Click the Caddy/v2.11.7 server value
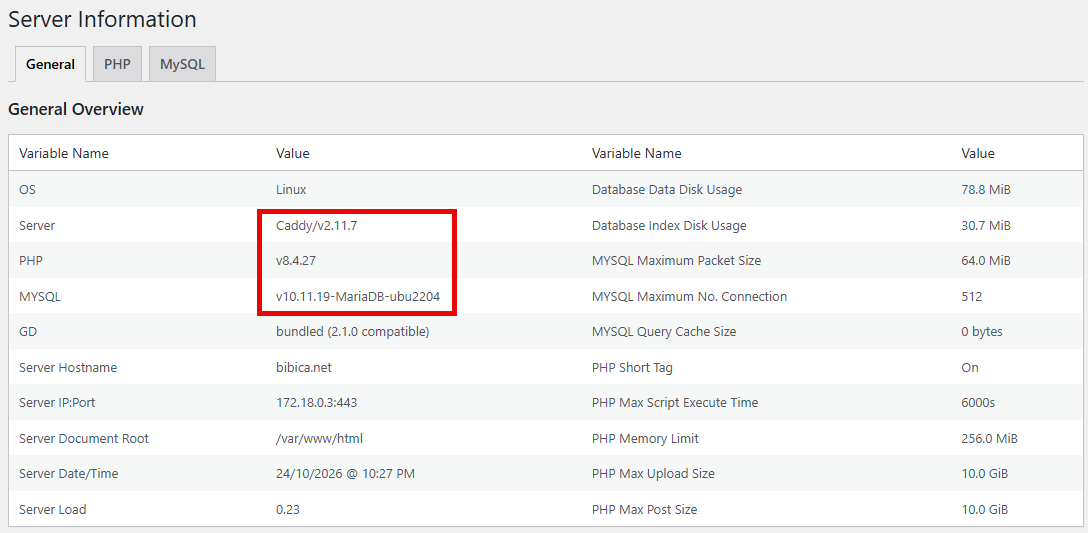Screen dimensions: 1088x533 [x=316, y=226]
